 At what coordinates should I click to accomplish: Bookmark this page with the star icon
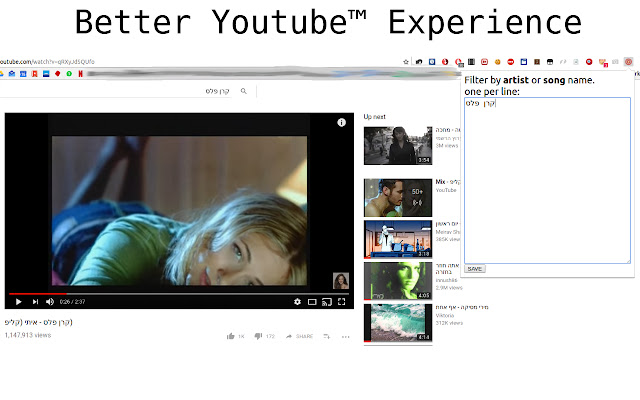(406, 62)
